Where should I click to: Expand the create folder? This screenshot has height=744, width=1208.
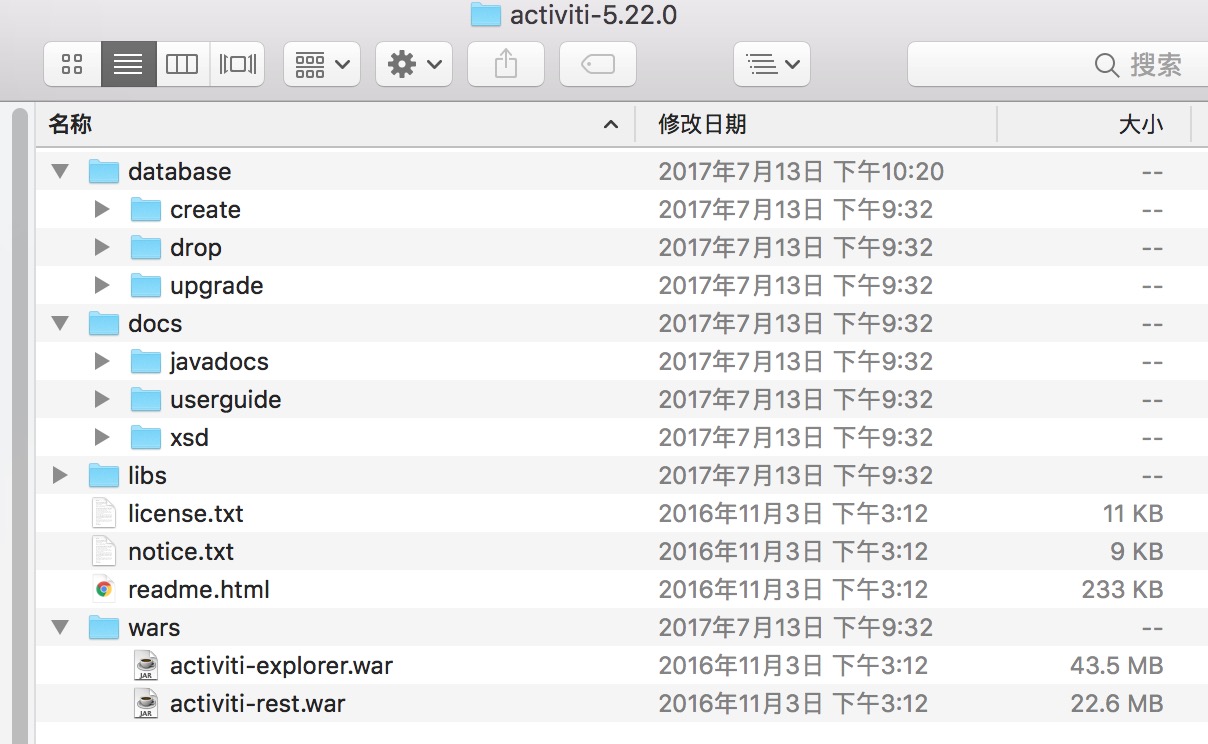click(x=101, y=210)
